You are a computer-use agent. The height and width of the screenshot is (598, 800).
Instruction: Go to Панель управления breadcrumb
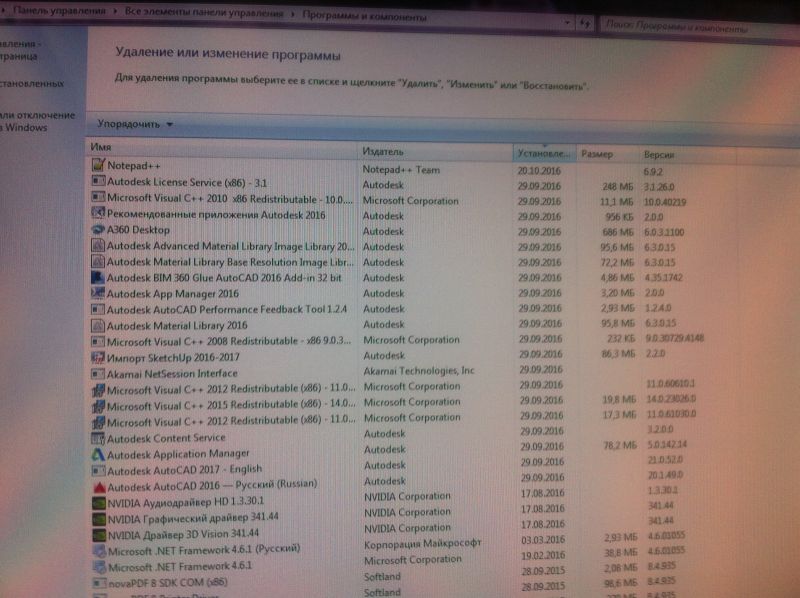pyautogui.click(x=60, y=11)
